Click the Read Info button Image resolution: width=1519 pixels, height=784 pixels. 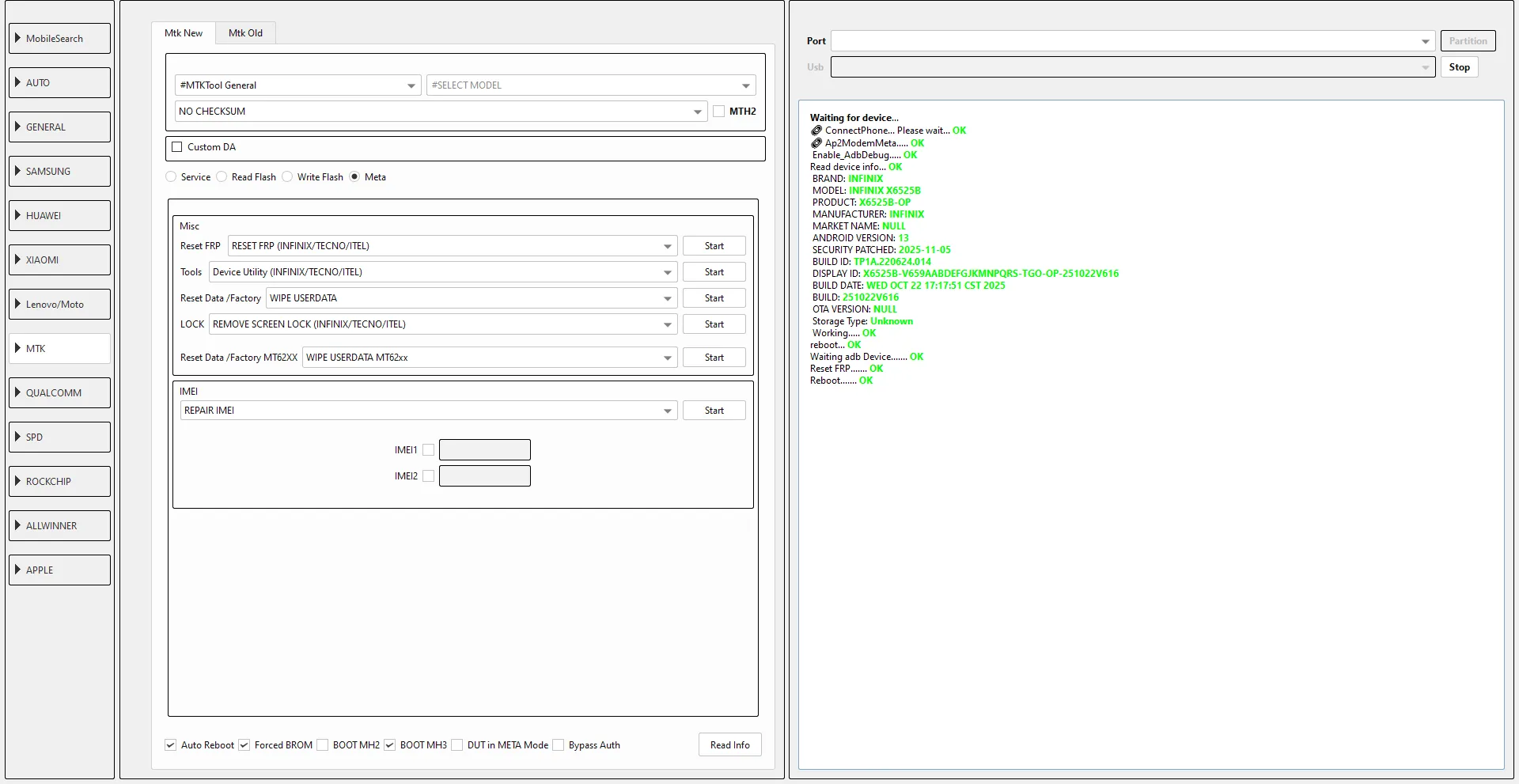[729, 745]
